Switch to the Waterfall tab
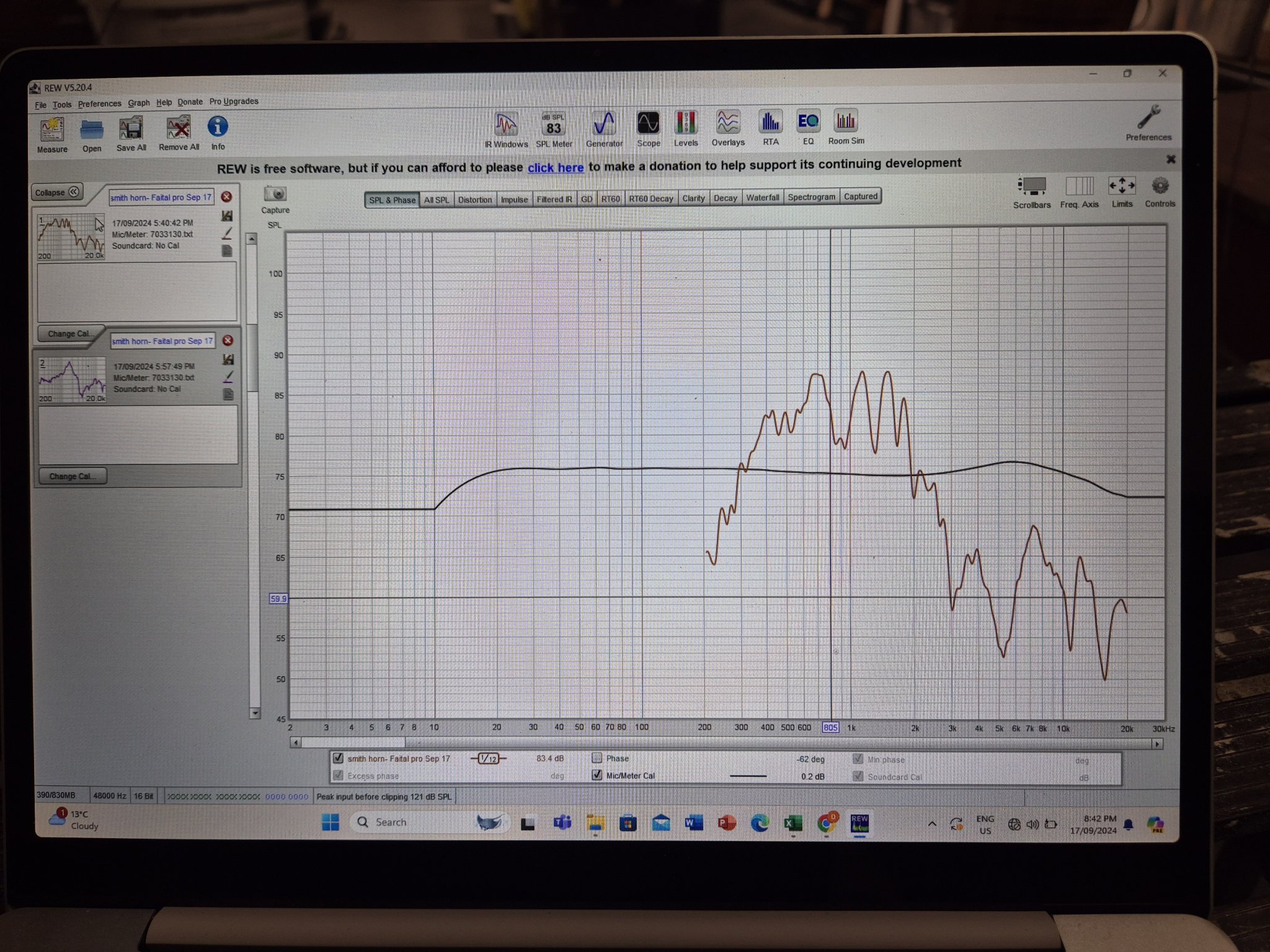This screenshot has width=1270, height=952. click(x=762, y=197)
